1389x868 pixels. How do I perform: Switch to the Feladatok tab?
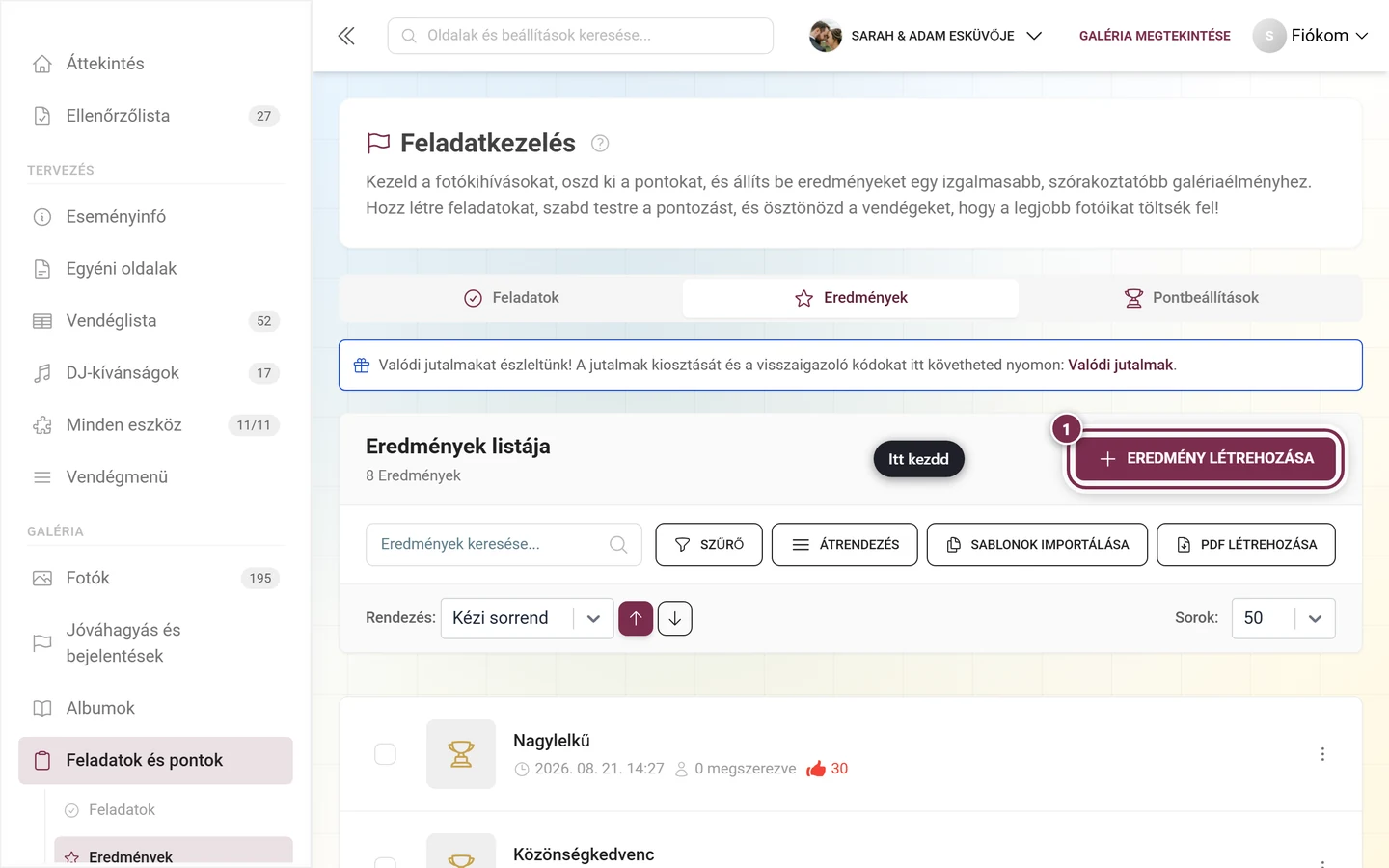[x=511, y=298]
